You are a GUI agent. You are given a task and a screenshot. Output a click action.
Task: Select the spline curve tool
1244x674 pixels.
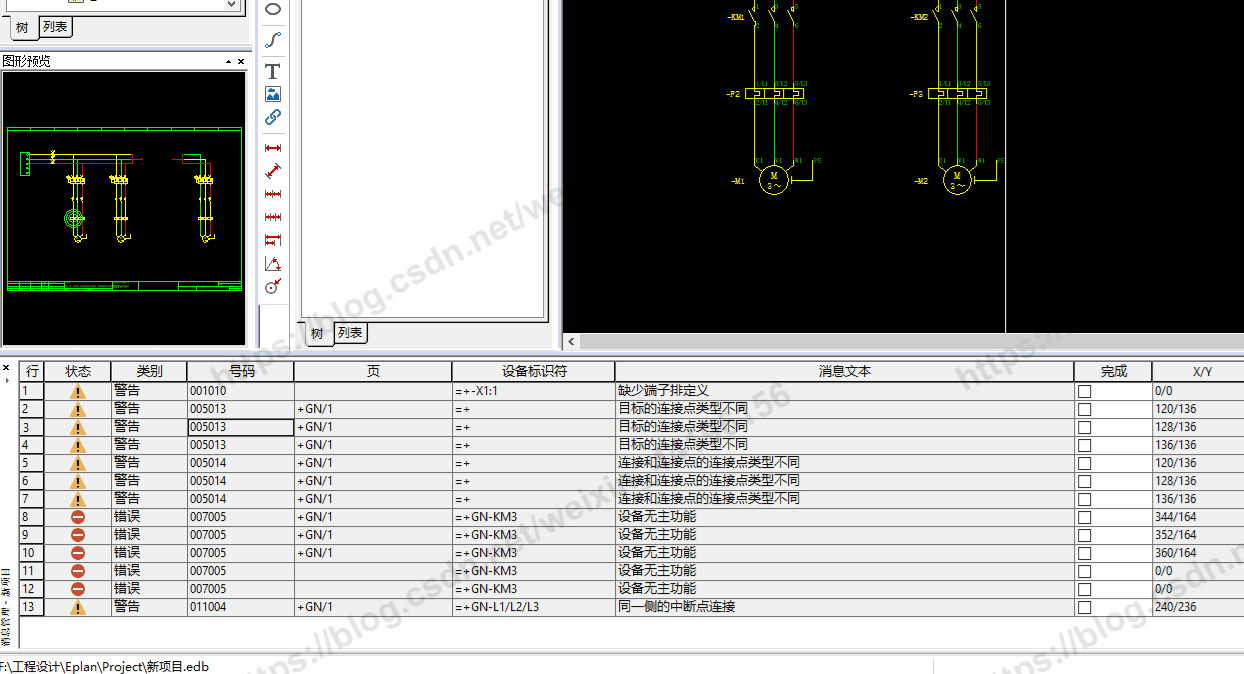(x=272, y=40)
